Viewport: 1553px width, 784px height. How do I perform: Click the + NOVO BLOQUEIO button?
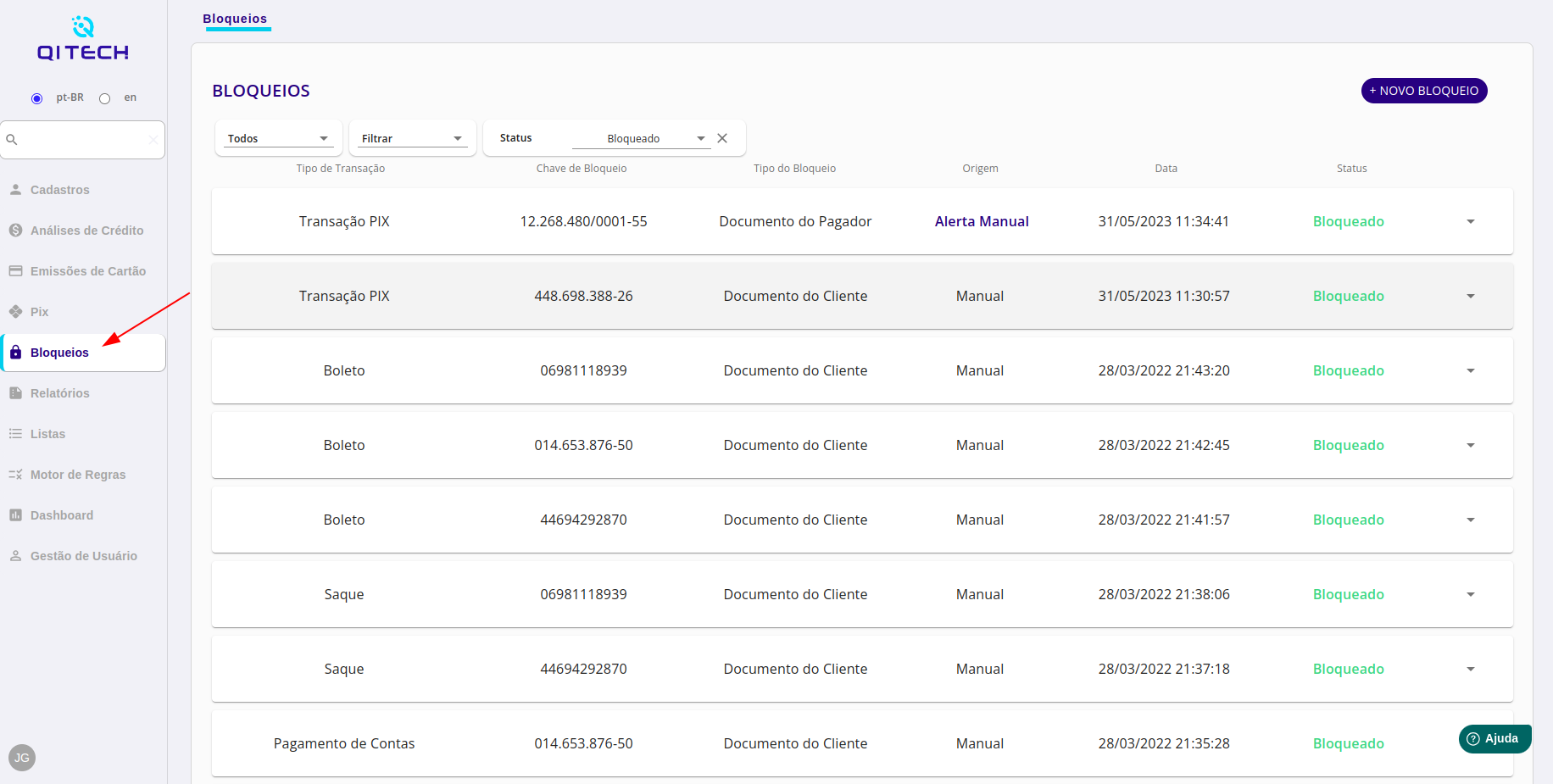click(1424, 91)
